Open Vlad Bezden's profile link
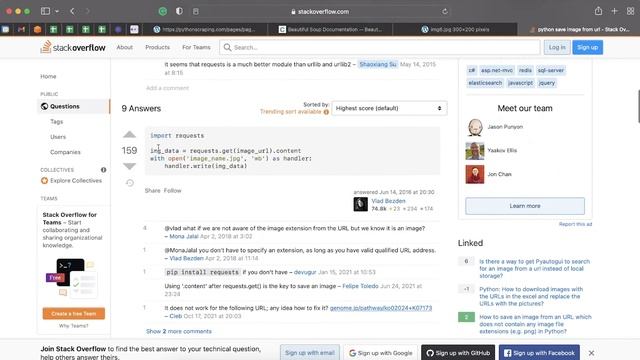The height and width of the screenshot is (360, 640). tap(389, 201)
